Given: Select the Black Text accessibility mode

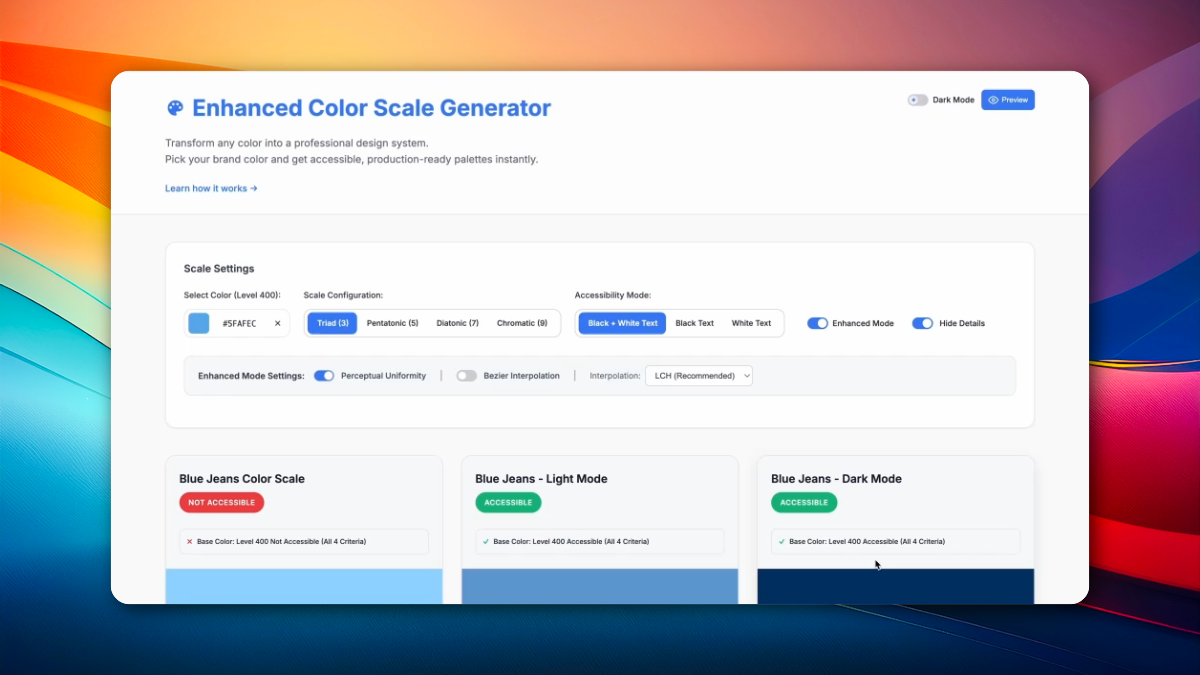Looking at the screenshot, I should click(x=695, y=323).
